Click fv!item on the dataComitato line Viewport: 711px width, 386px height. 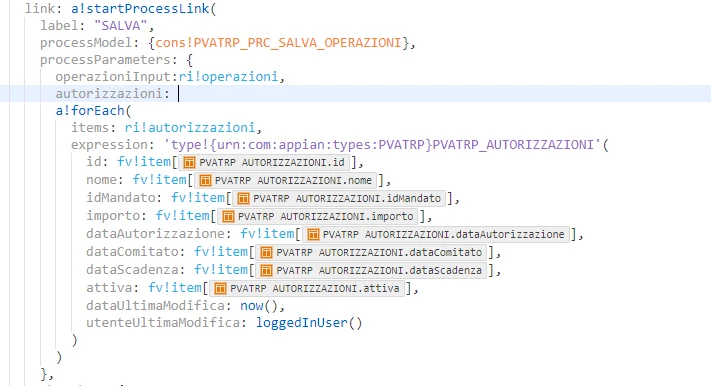221,252
